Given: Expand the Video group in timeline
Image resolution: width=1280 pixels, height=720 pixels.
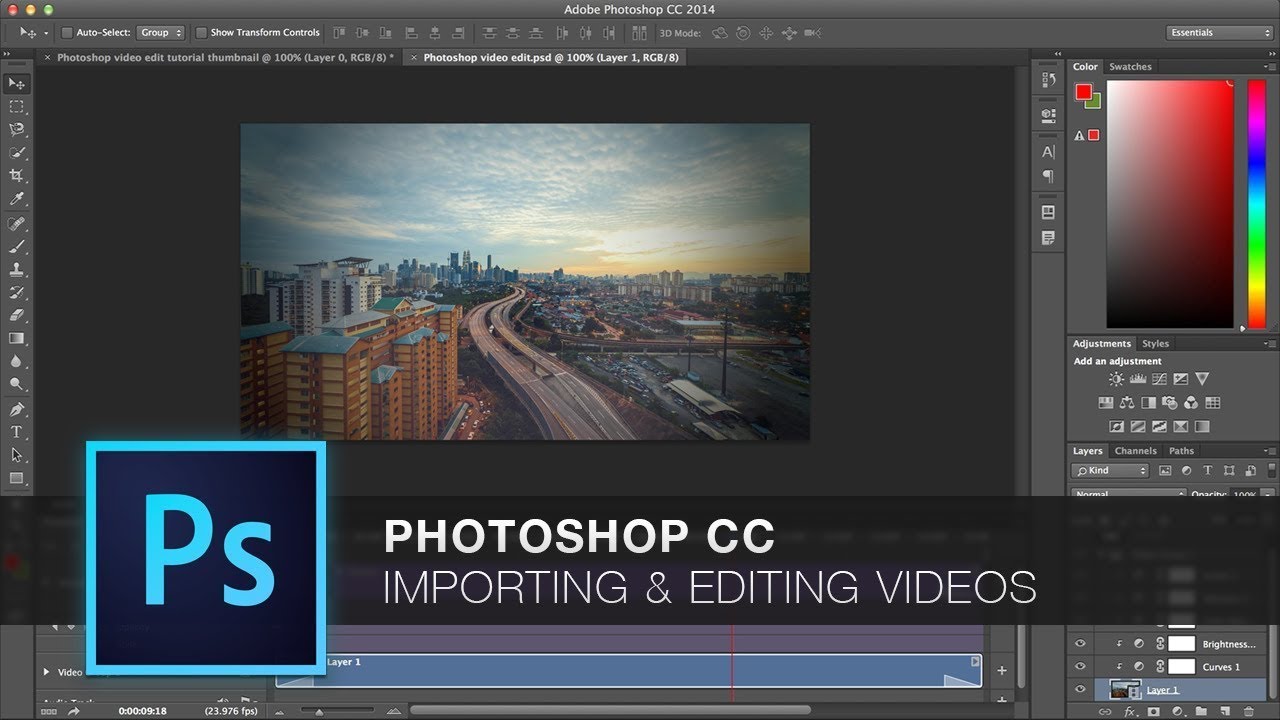Looking at the screenshot, I should pyautogui.click(x=46, y=672).
